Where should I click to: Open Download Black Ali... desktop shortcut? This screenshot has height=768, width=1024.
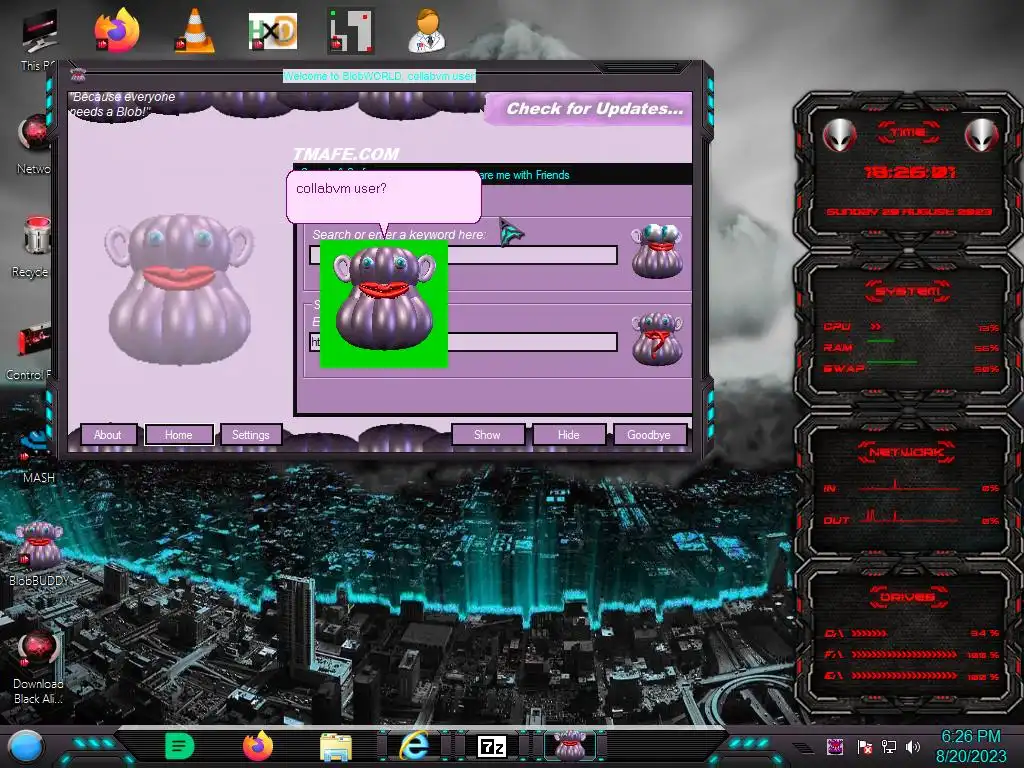point(37,667)
